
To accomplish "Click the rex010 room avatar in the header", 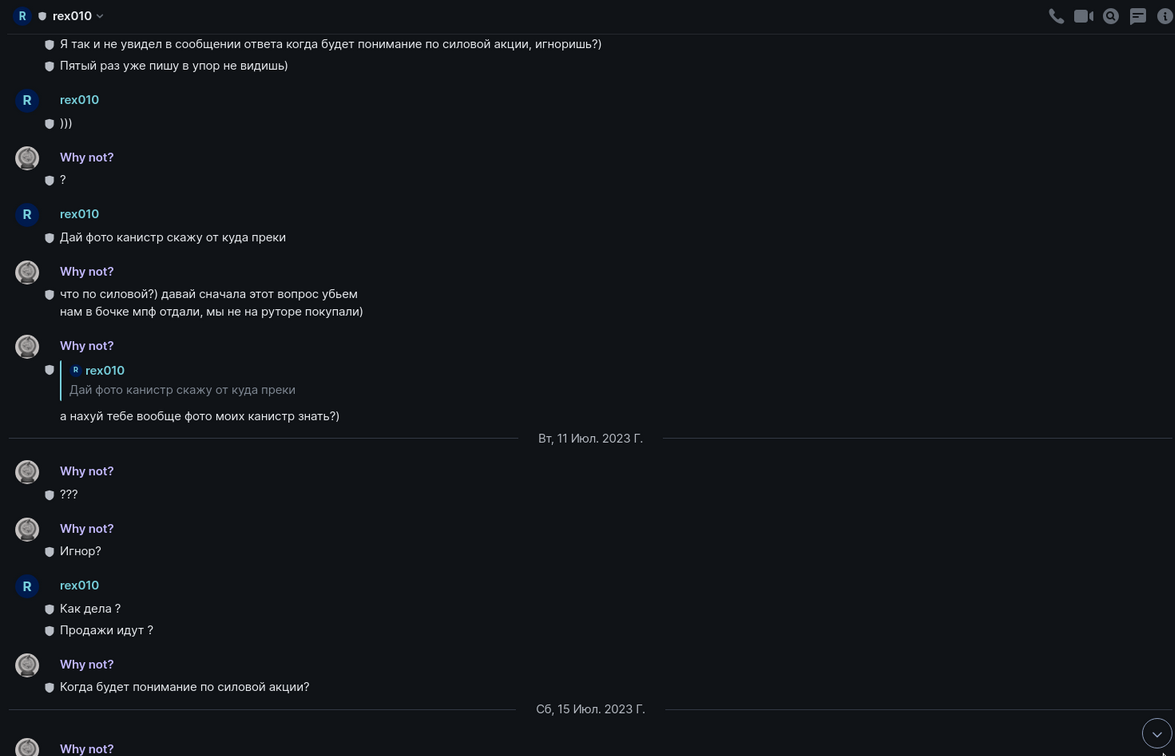I will tap(22, 16).
